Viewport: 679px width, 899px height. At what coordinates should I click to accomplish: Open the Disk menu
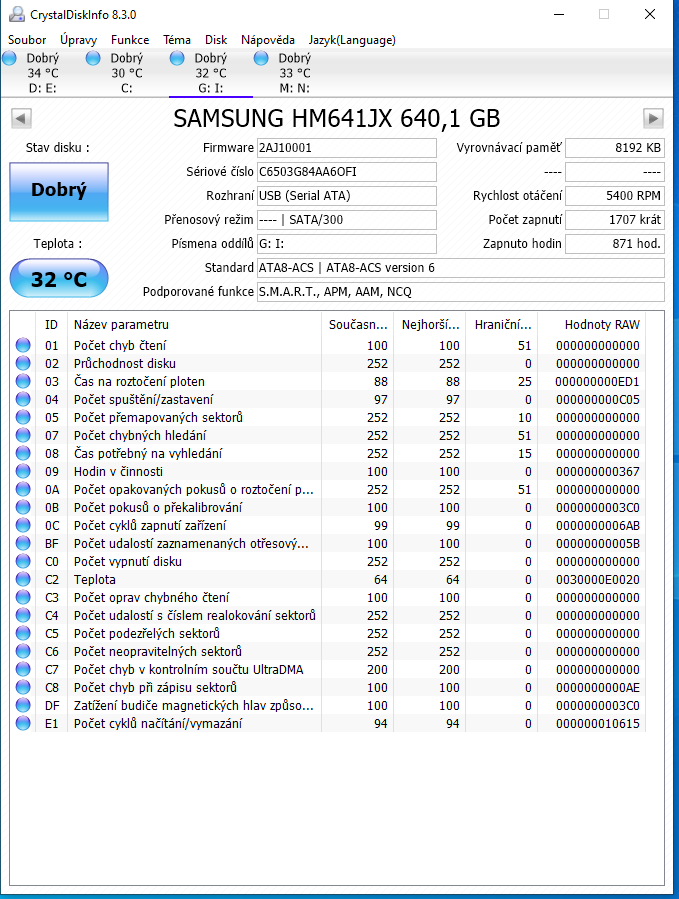[216, 40]
